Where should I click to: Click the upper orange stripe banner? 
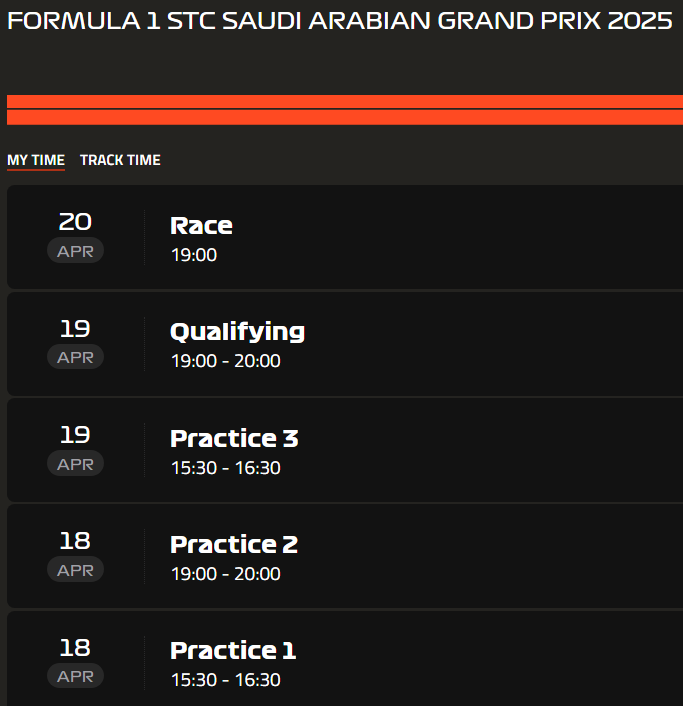[345, 101]
